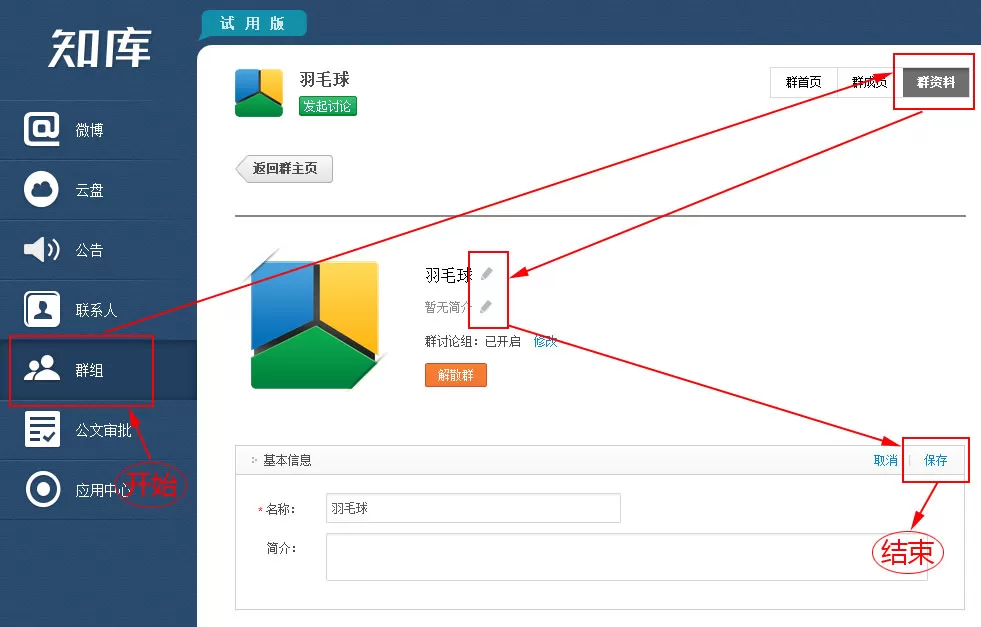
Task: Click the 联系人 menu label
Action: (x=96, y=310)
